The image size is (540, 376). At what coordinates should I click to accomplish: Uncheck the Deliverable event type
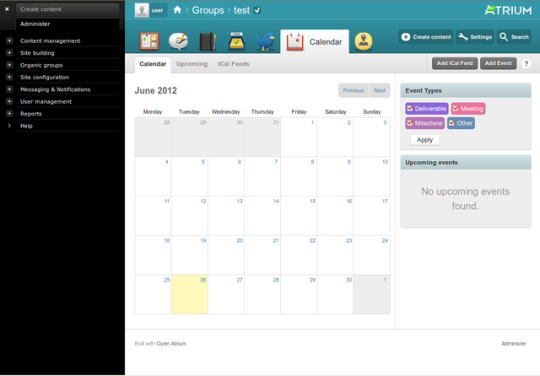(410, 108)
